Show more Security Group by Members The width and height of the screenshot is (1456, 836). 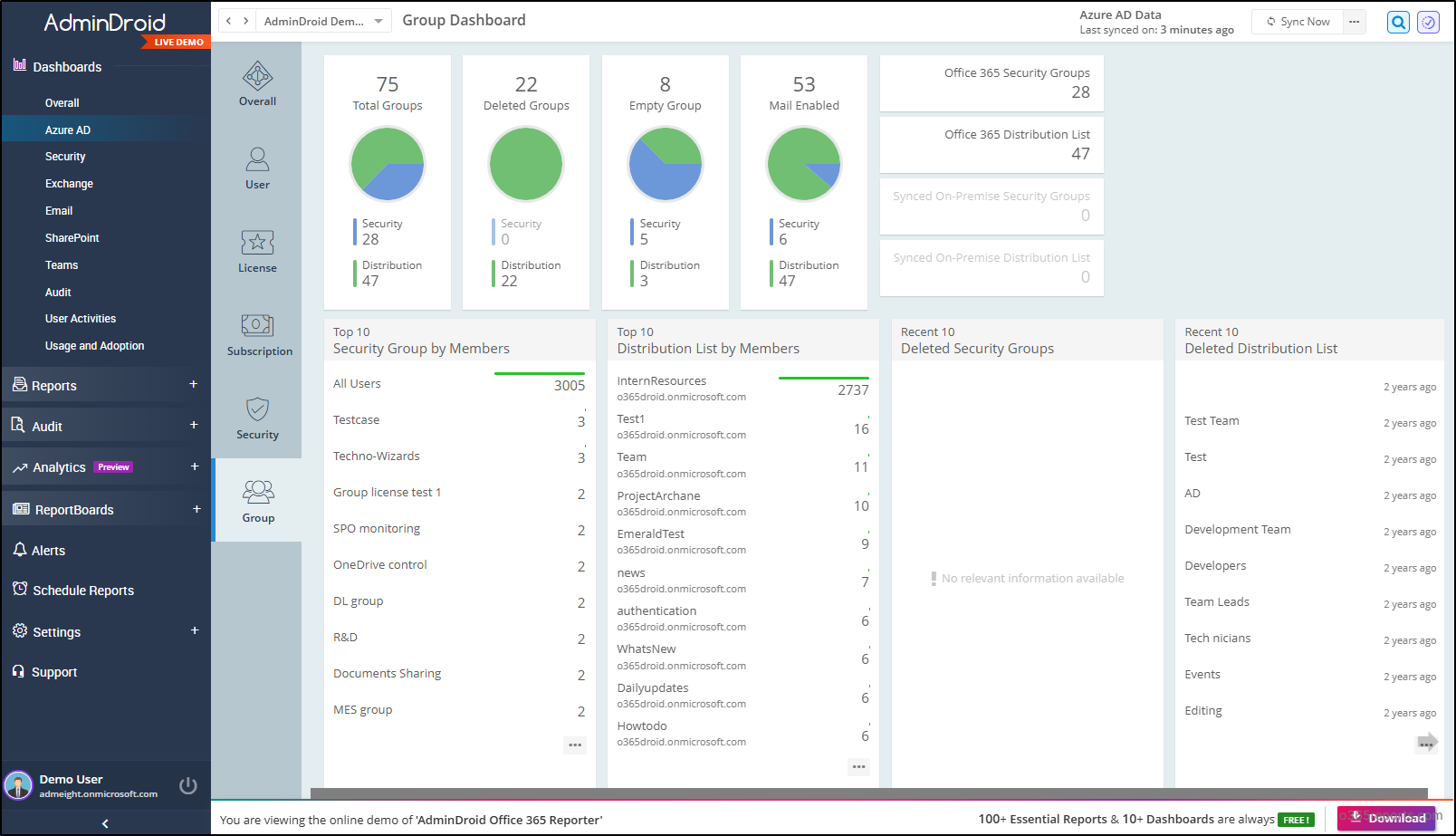(x=575, y=745)
